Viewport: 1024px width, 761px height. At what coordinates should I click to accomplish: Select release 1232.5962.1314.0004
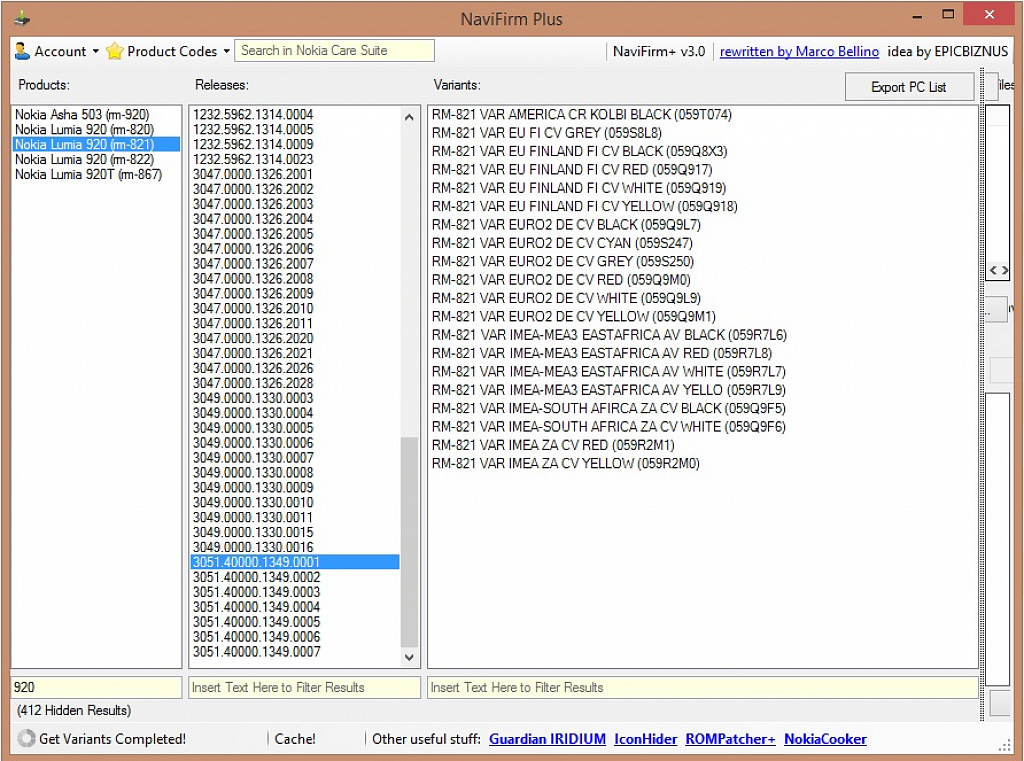pos(295,114)
